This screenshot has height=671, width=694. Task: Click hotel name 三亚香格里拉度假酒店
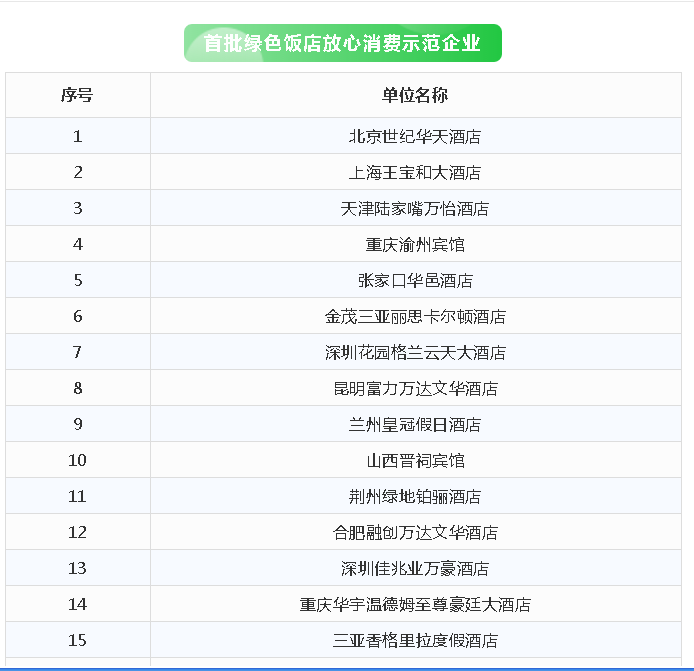pos(415,640)
